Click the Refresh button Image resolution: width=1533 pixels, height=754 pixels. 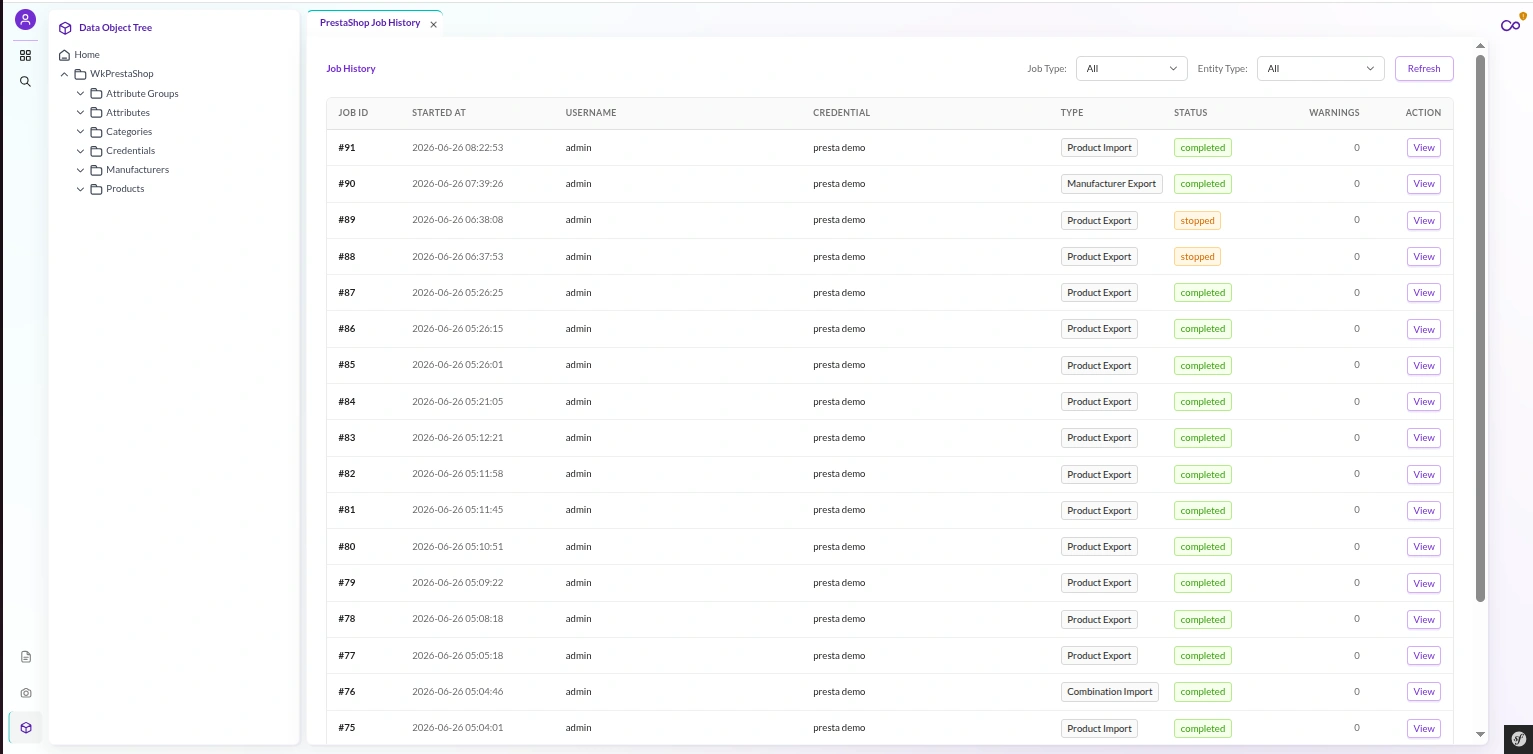pos(1424,69)
